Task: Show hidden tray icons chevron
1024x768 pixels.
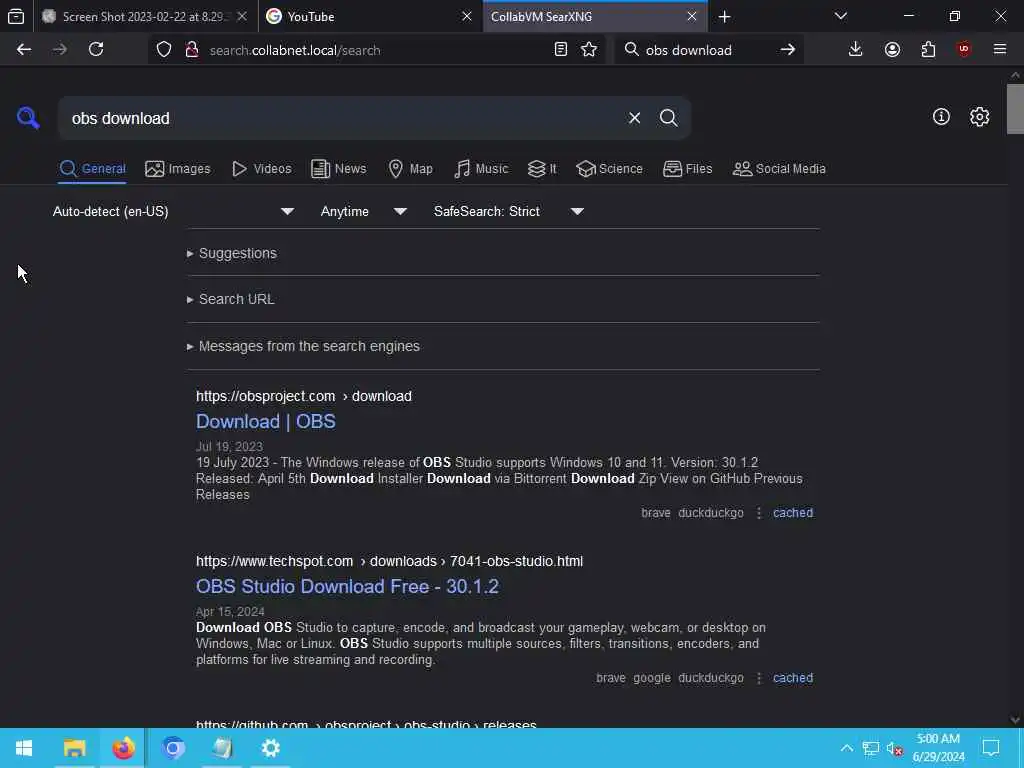Action: pos(846,748)
